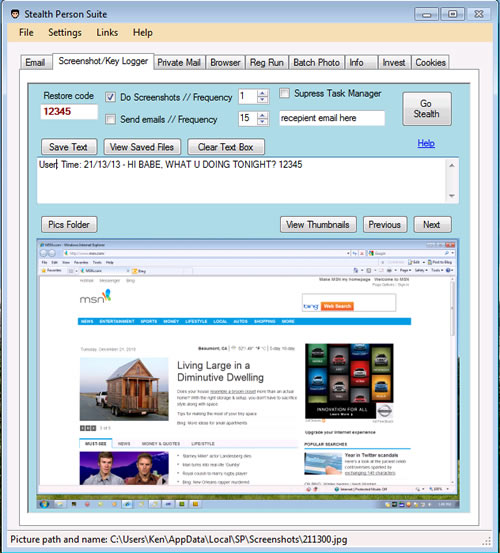This screenshot has height=553, width=500.
Task: Click the Restore code label
Action: pyautogui.click(x=68, y=96)
